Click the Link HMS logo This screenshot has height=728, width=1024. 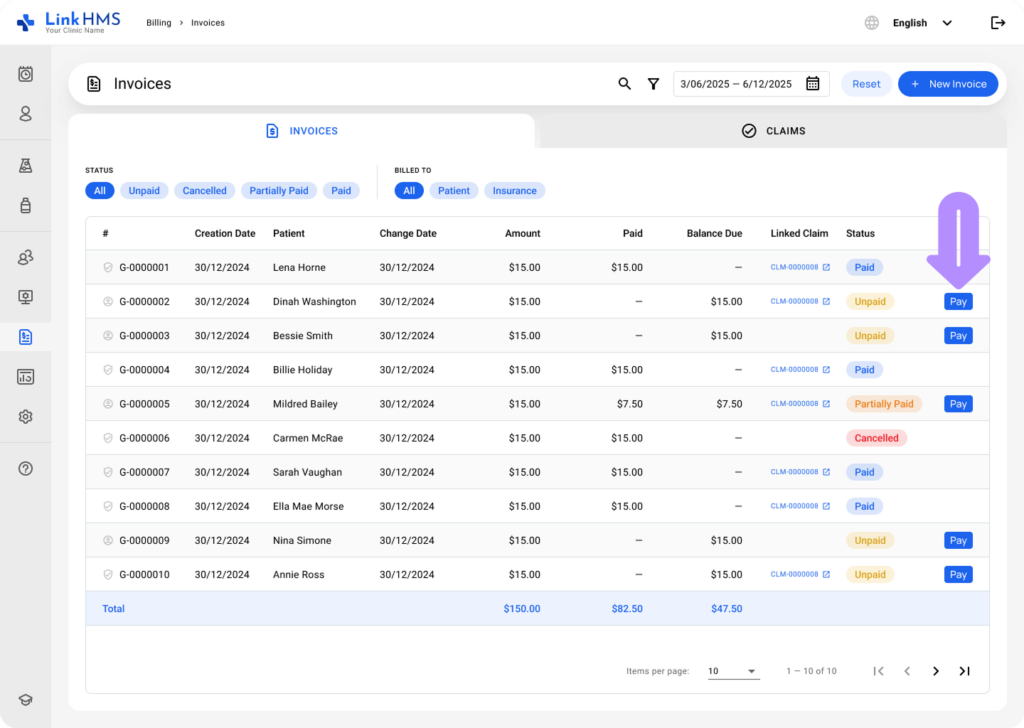69,22
